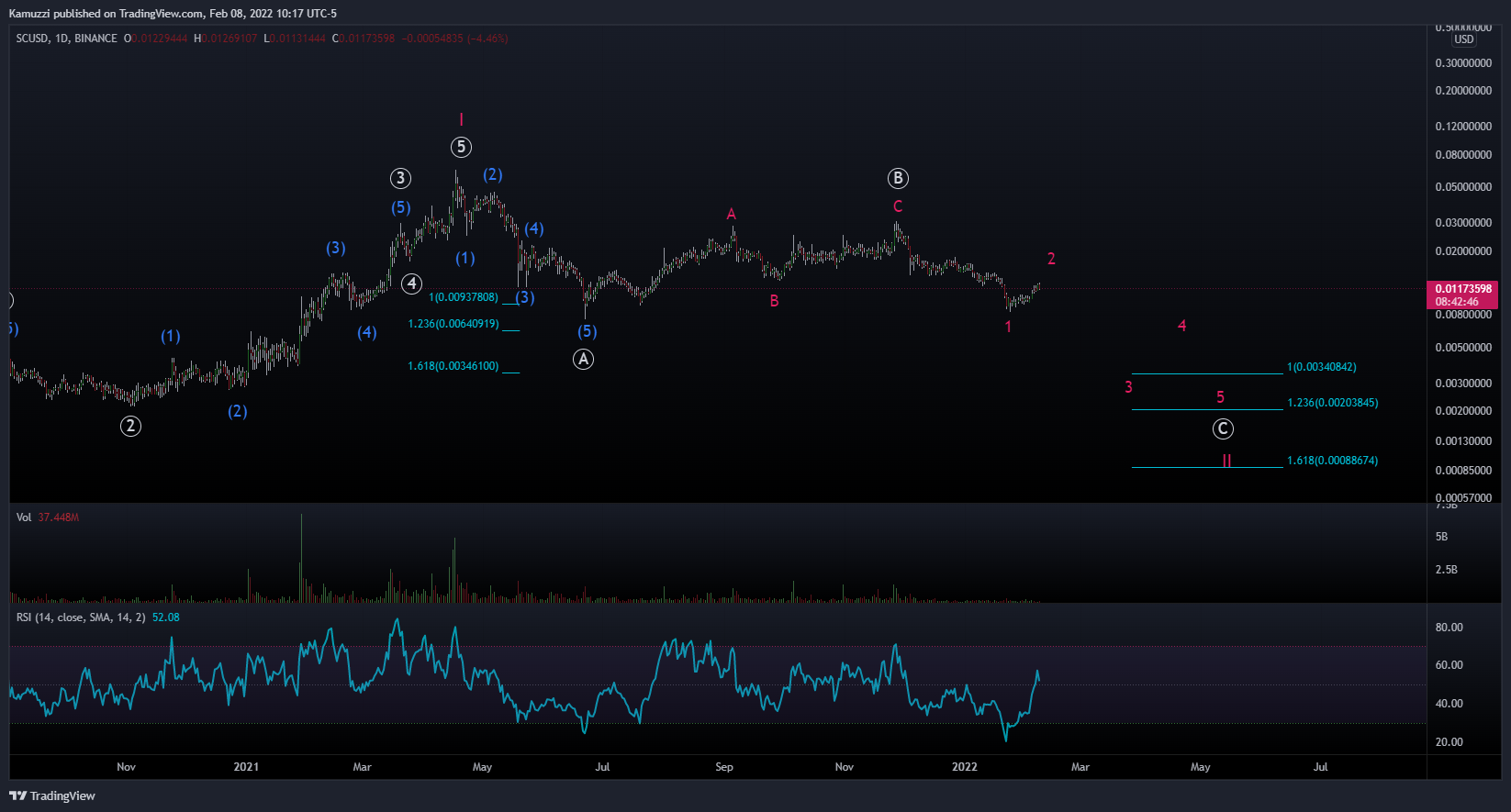Click the RSI current value 52.08
This screenshot has width=1511, height=812.
(166, 617)
